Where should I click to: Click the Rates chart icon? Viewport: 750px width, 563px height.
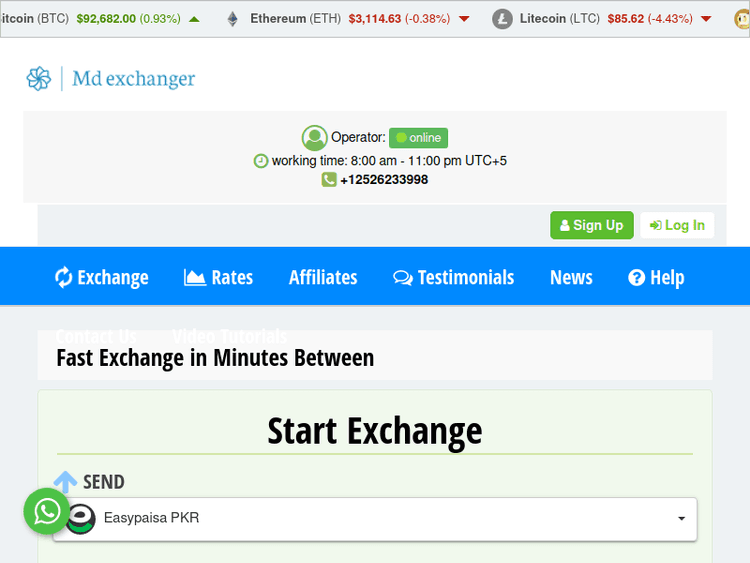coord(195,277)
